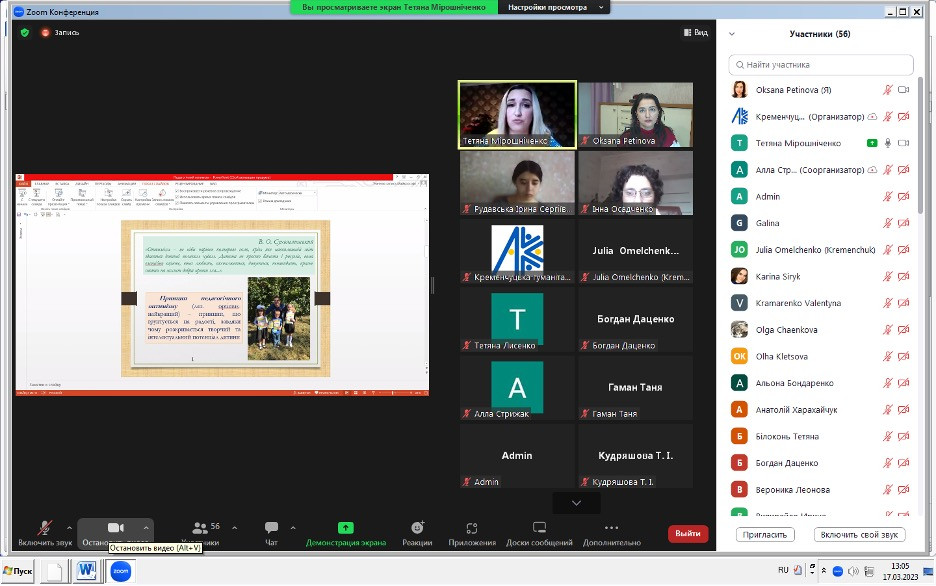Select Алла Стрижак tile
This screenshot has height=586, width=936.
pos(517,388)
